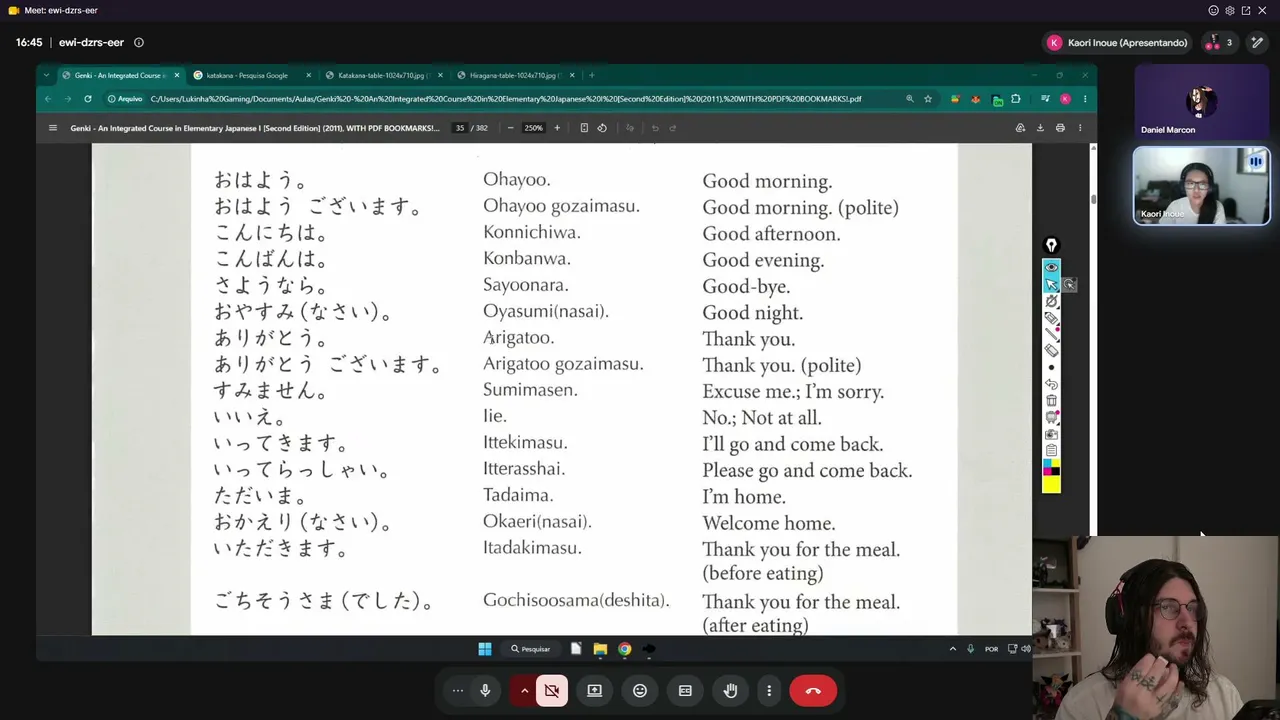
Task: Open Chrome from the shared taskbar
Action: click(624, 649)
